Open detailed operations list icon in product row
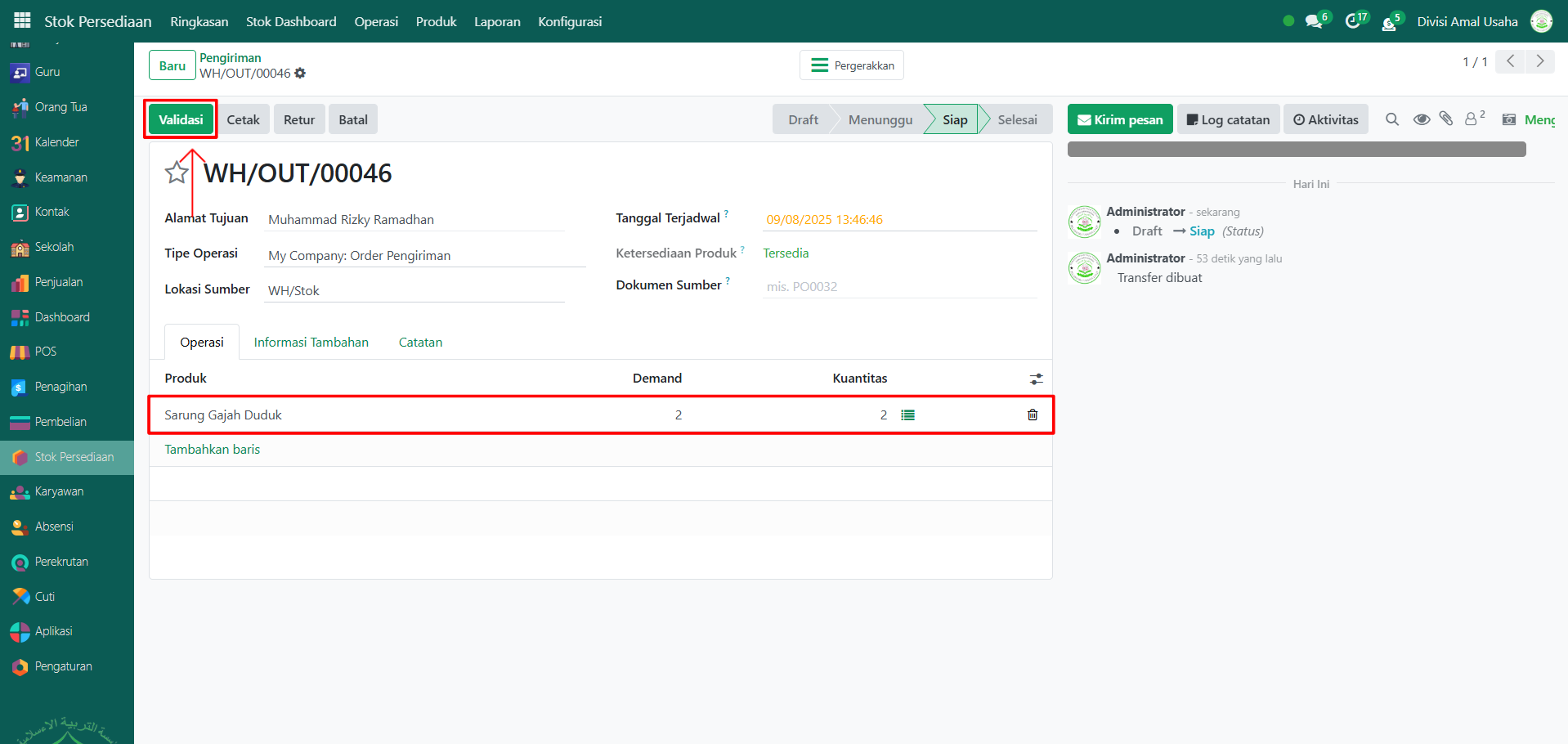This screenshot has width=1568, height=744. [907, 415]
